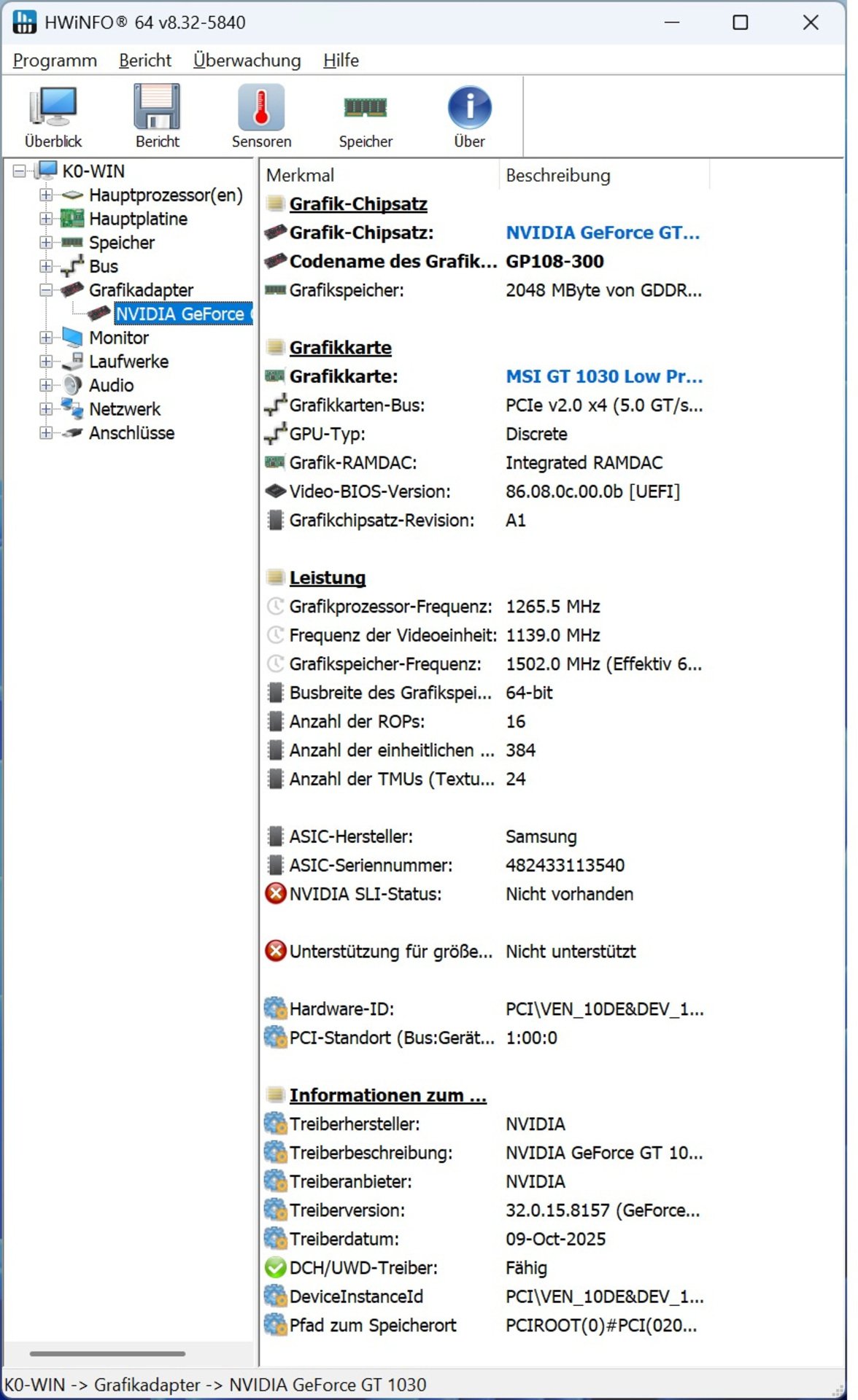
Task: Expand the Bus tree node
Action: 46,266
